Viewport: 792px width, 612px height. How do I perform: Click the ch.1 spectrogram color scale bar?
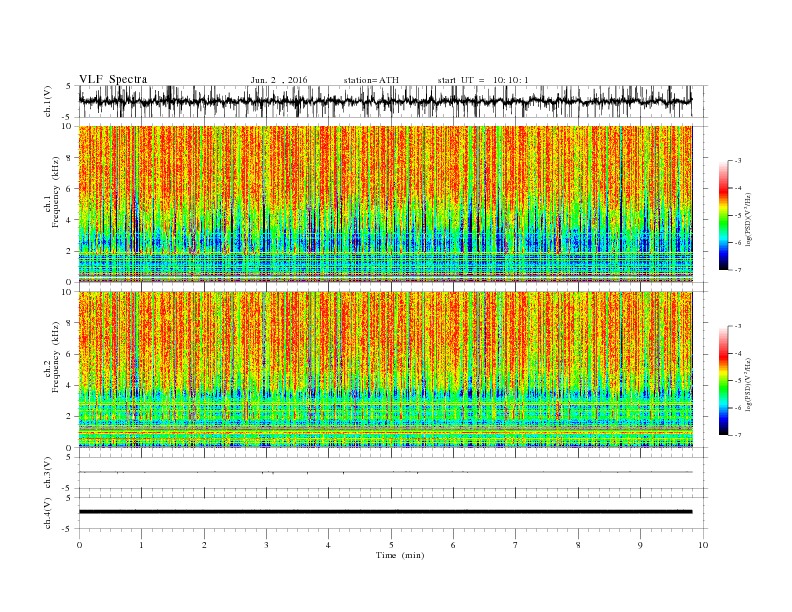click(723, 215)
